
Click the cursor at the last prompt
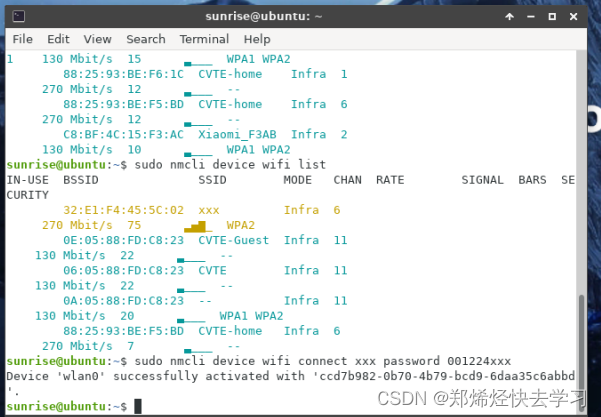point(138,406)
